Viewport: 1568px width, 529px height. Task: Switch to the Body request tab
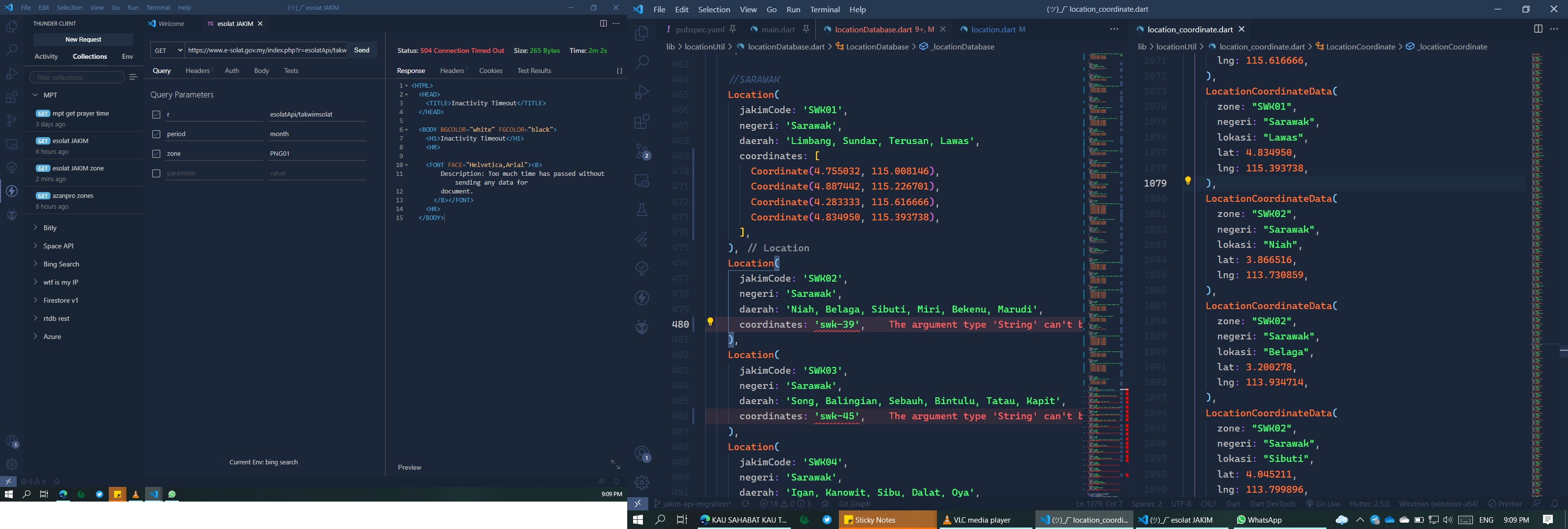tap(261, 71)
